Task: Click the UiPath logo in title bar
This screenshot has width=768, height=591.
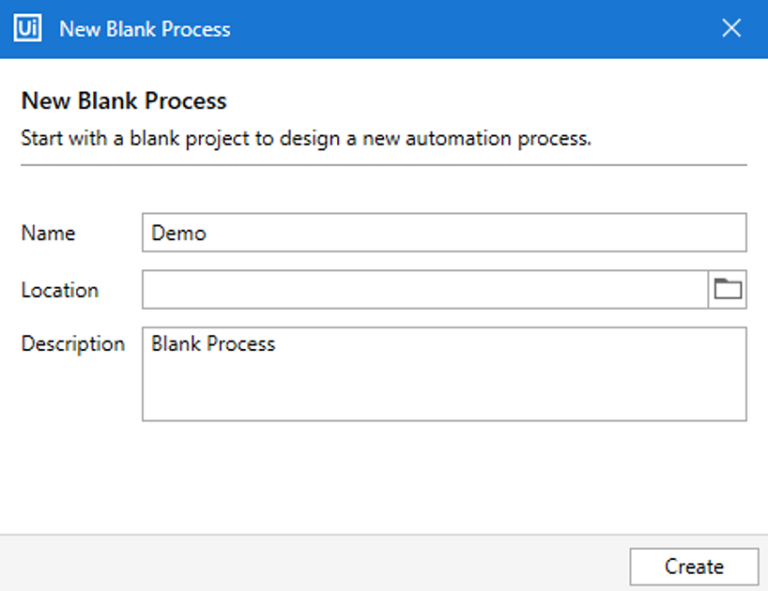Action: click(x=27, y=29)
